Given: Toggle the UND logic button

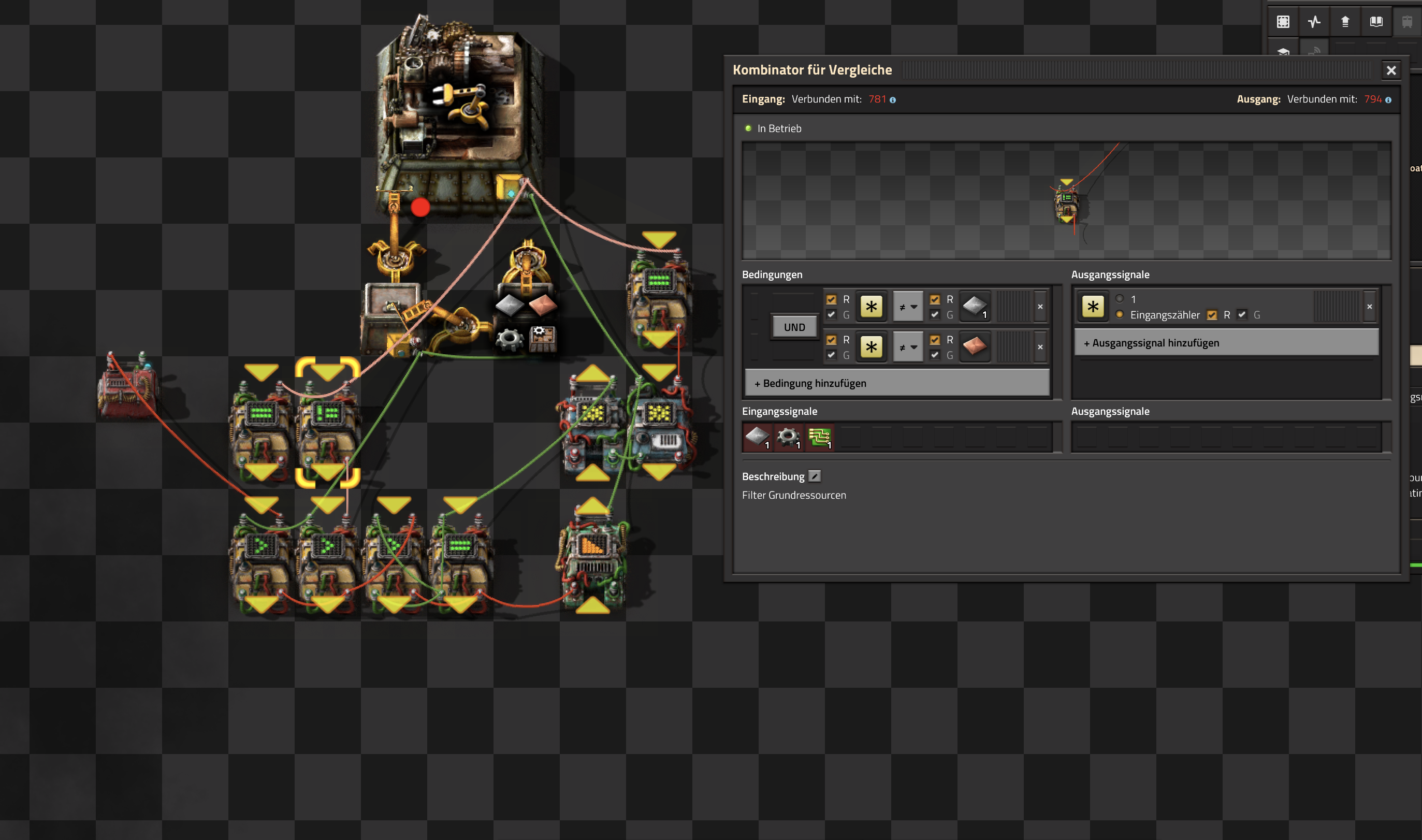Looking at the screenshot, I should click(794, 327).
